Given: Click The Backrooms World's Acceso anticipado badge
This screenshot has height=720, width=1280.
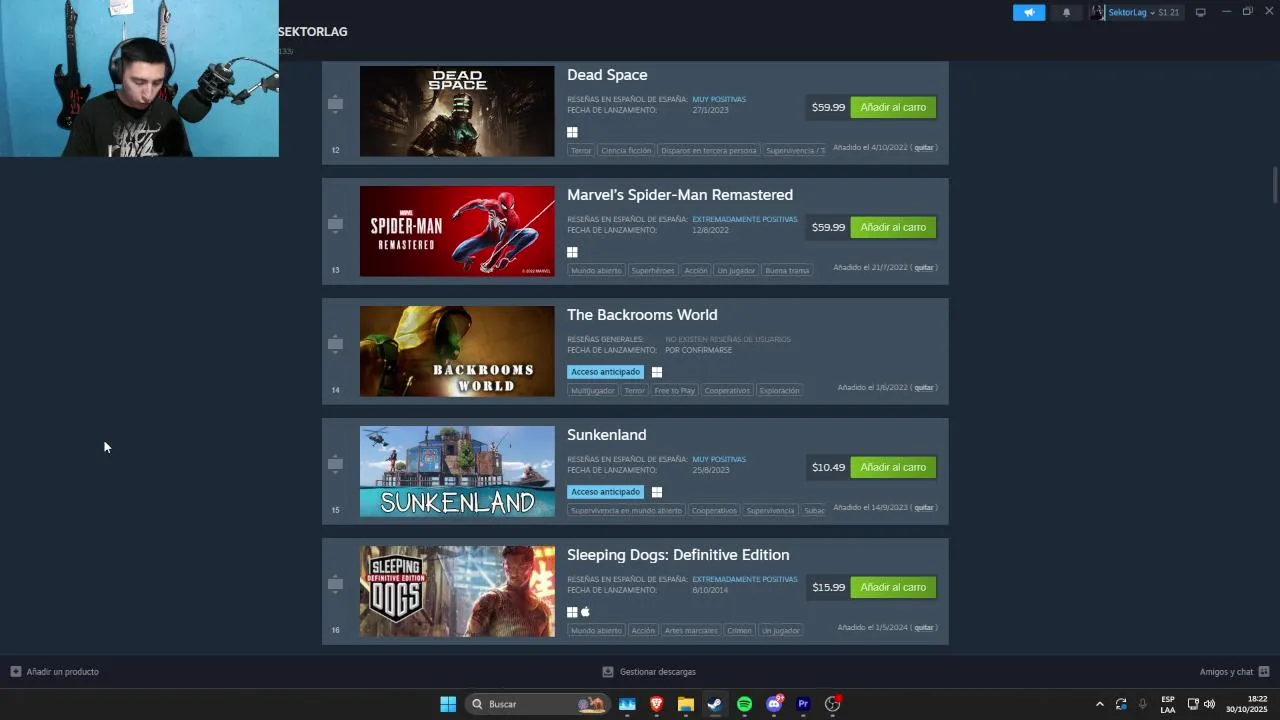Looking at the screenshot, I should pyautogui.click(x=605, y=372).
